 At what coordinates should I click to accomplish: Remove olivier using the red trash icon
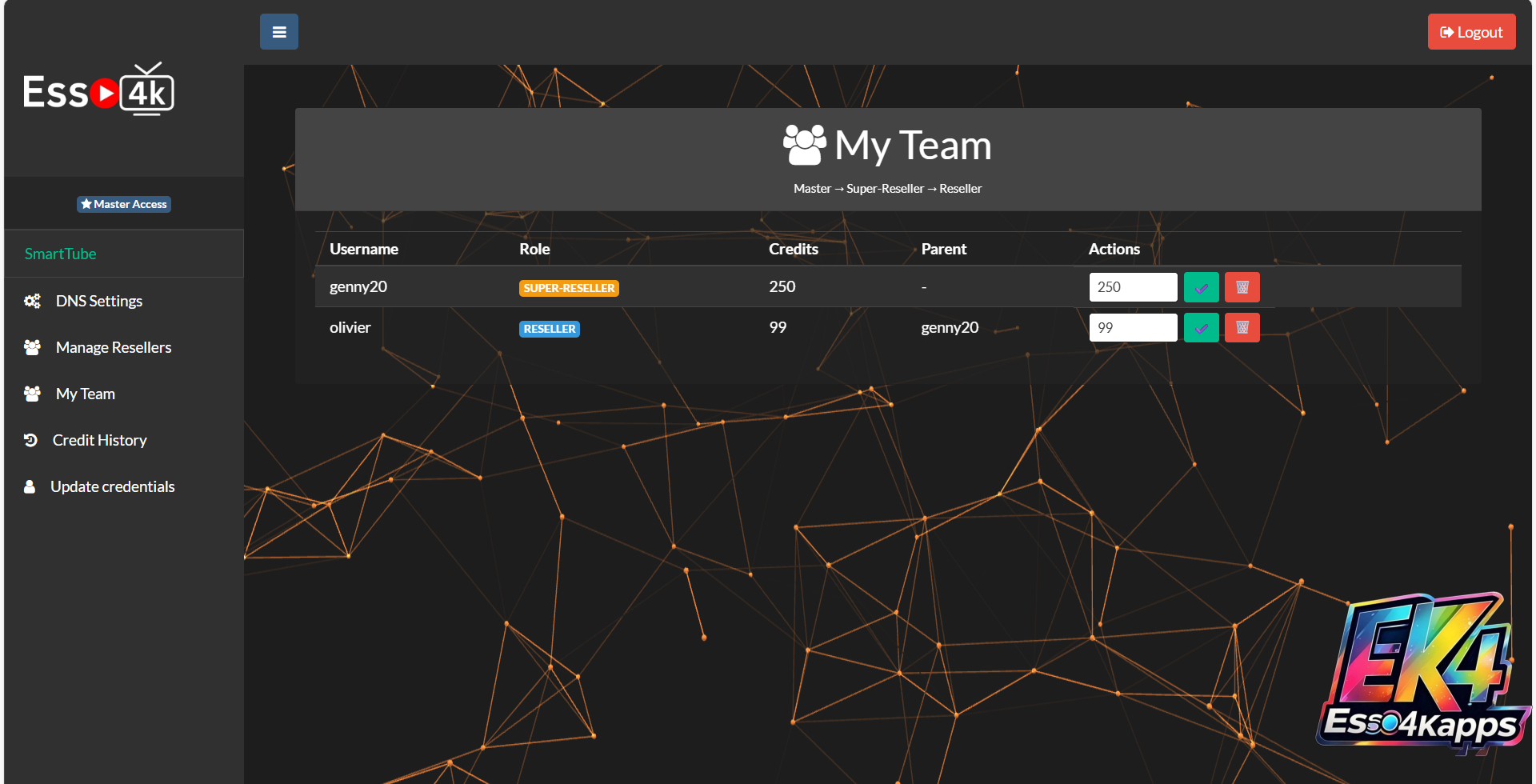point(1242,328)
